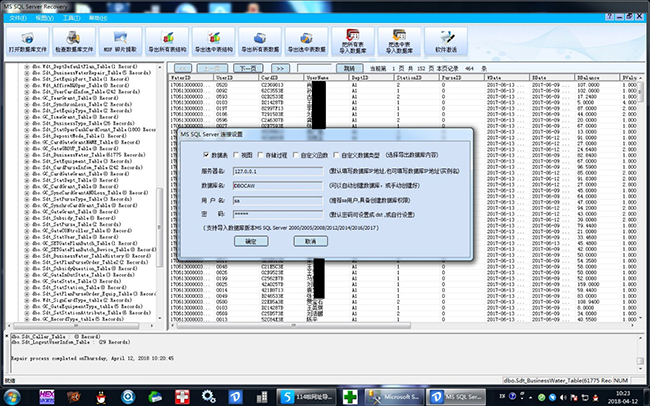
Task: Open the QQ penguin taskbar icon
Action: point(101,397)
